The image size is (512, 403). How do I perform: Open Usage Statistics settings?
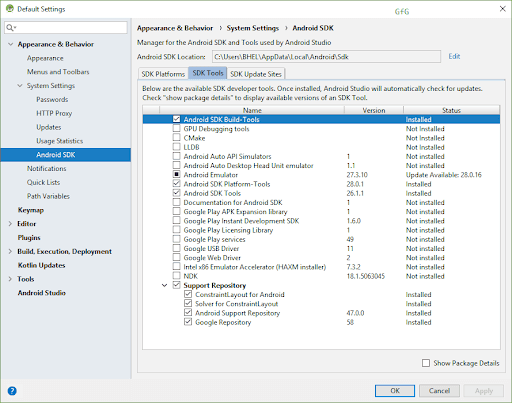pyautogui.click(x=59, y=141)
